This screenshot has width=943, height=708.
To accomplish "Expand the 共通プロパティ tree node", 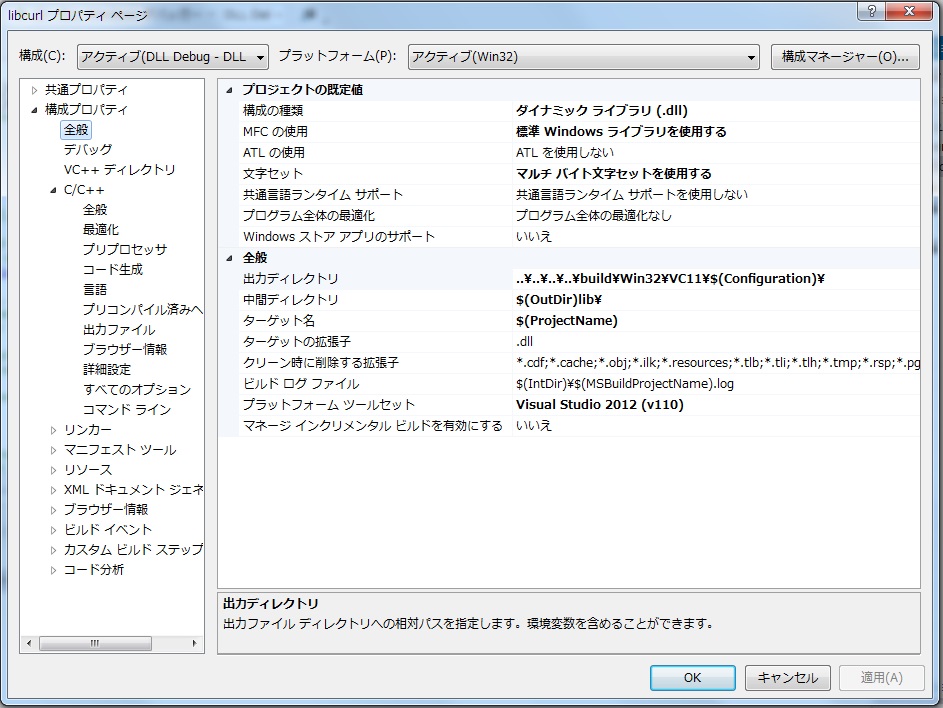I will [x=35, y=90].
